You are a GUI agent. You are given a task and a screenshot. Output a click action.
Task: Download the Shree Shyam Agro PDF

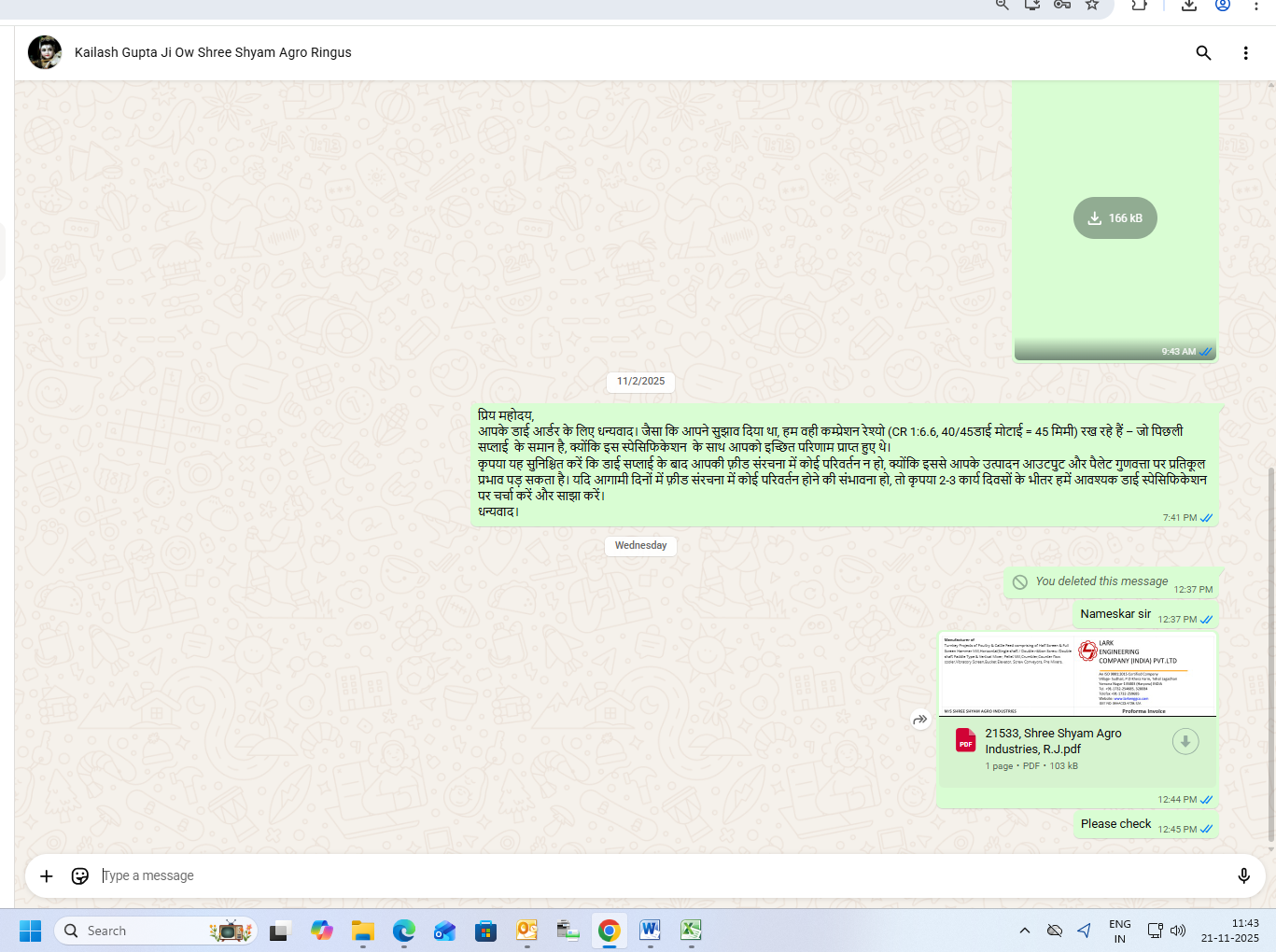click(1185, 742)
